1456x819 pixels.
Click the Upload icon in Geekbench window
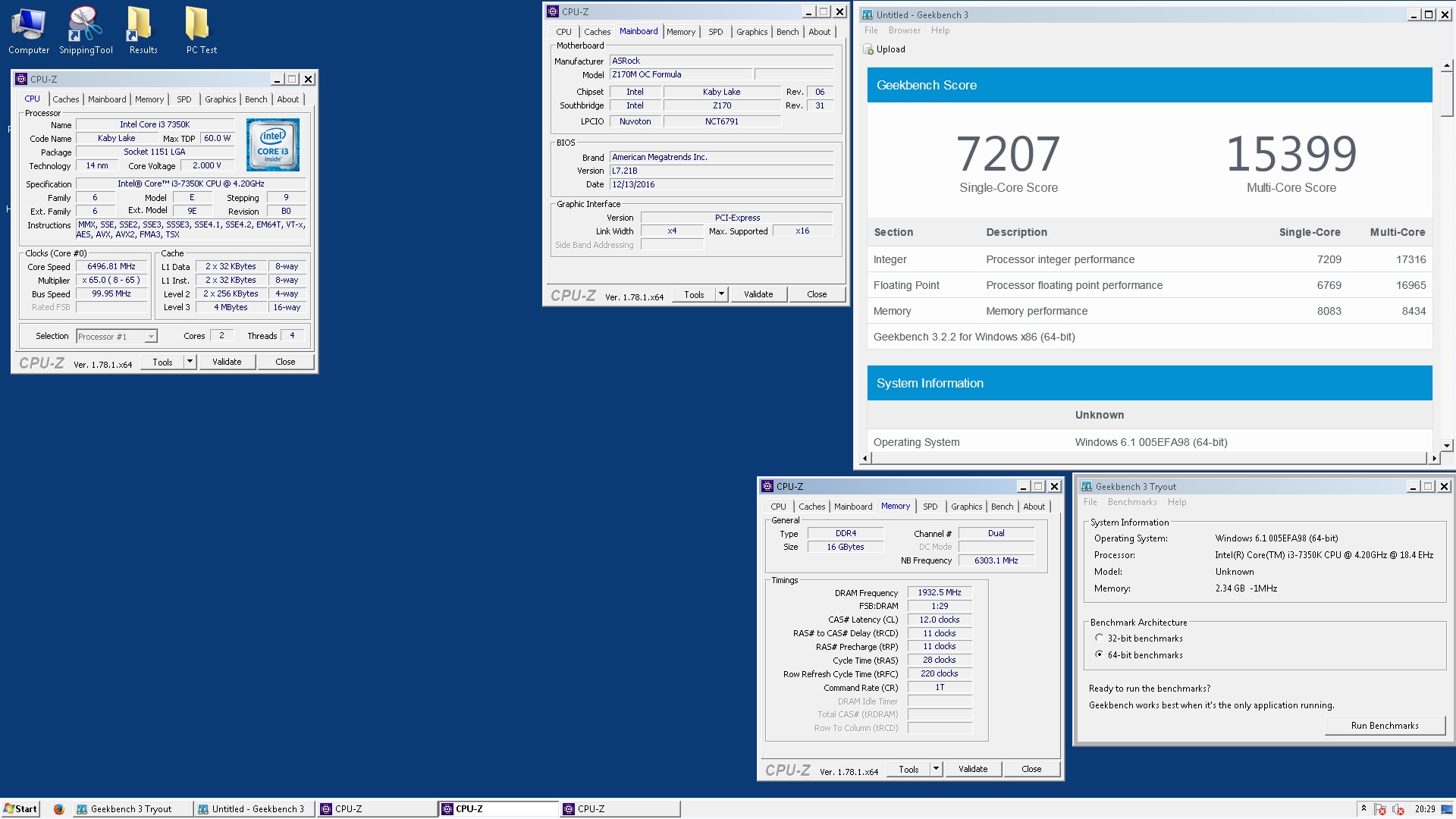[868, 49]
